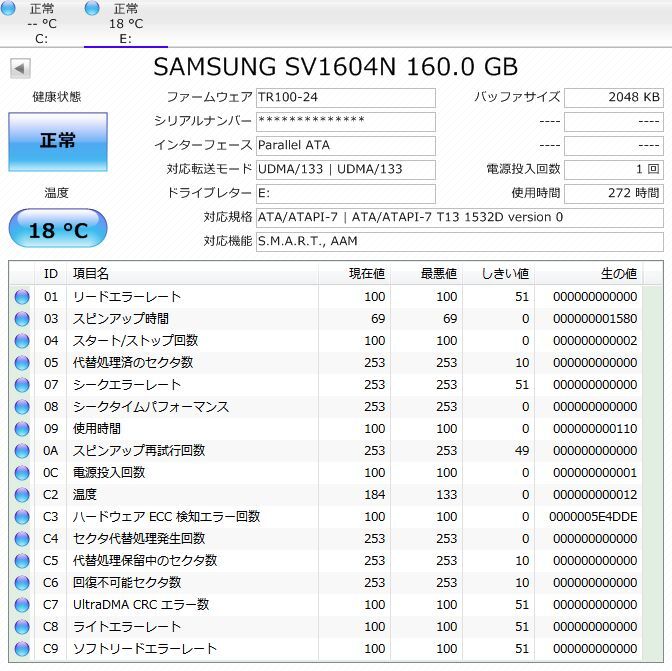This screenshot has width=672, height=671.
Task: Select the シークエラーレート attribute name
Action: (x=127, y=384)
